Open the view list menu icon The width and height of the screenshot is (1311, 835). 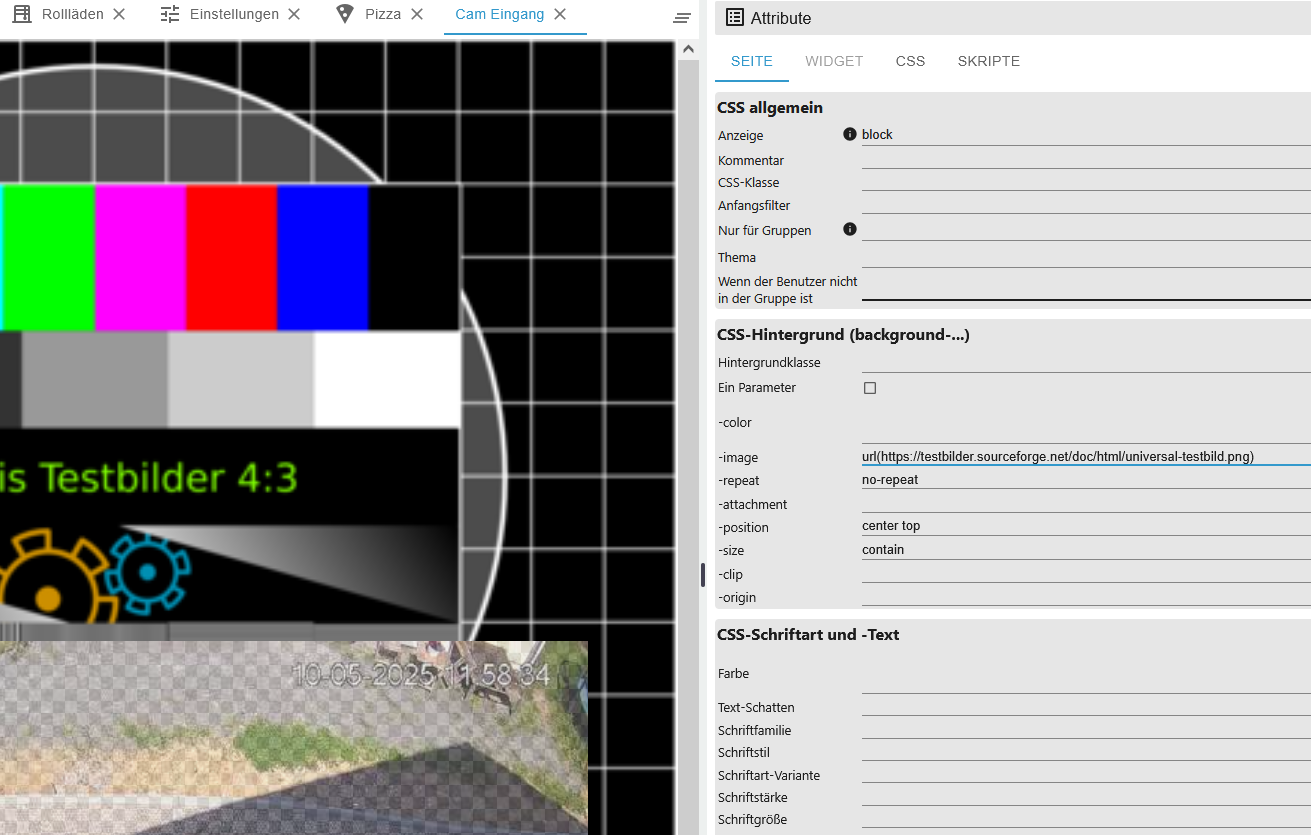682,18
